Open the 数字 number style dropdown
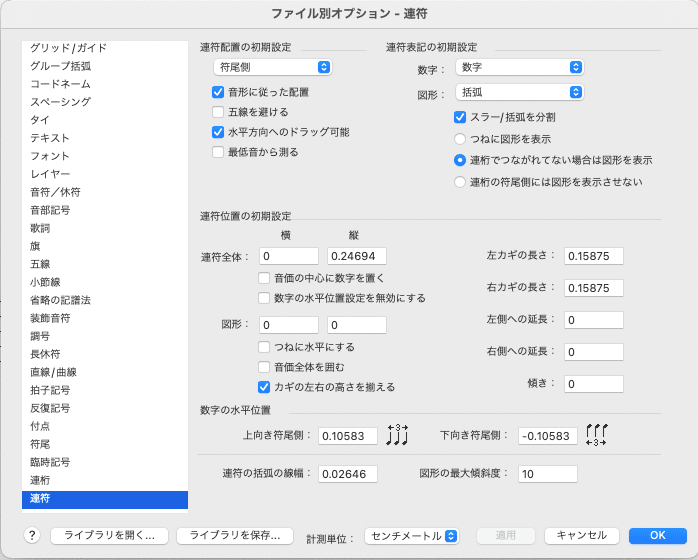Image resolution: width=698 pixels, height=560 pixels. coord(519,67)
